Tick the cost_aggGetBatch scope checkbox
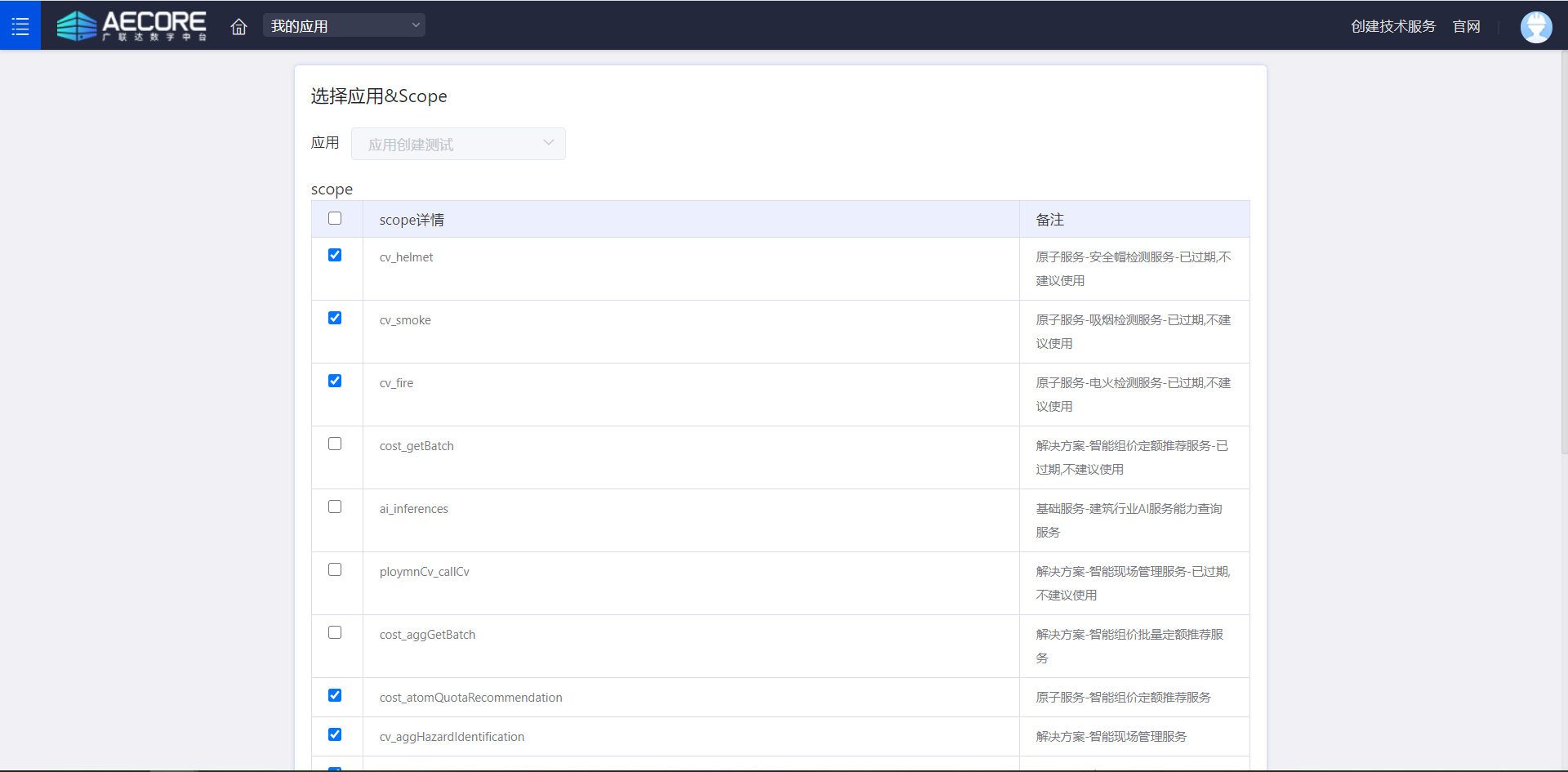The width and height of the screenshot is (1568, 772). (335, 632)
